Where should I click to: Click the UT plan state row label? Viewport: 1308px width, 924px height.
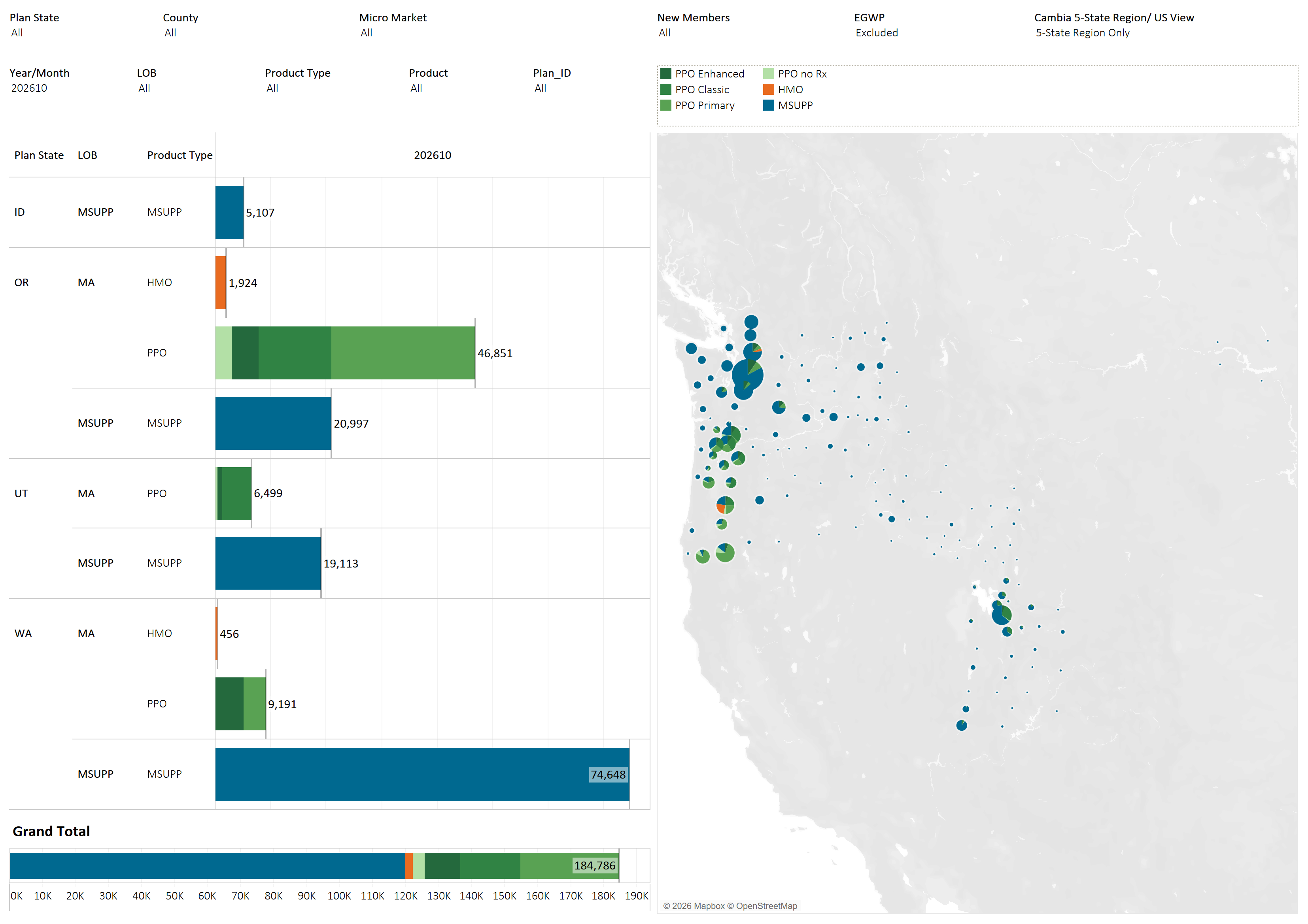coord(21,493)
